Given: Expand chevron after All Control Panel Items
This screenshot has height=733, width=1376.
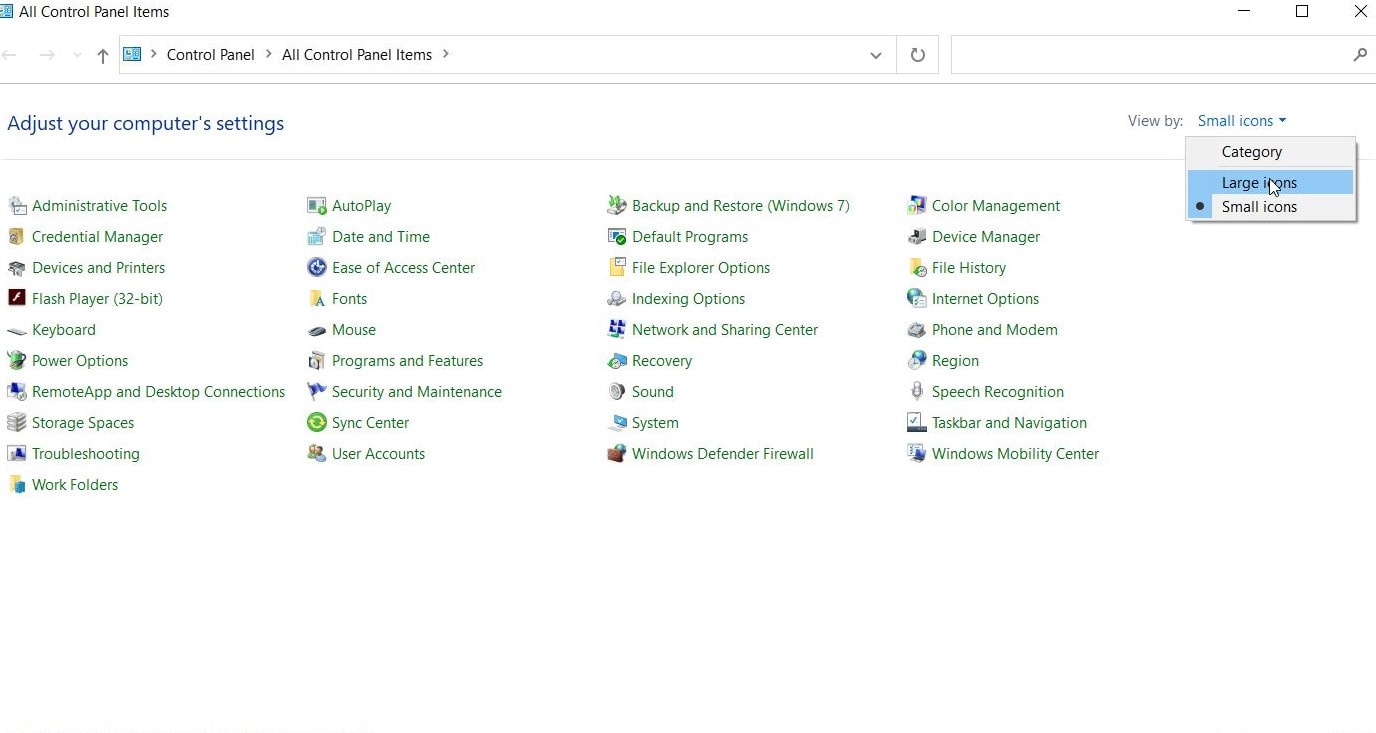Looking at the screenshot, I should pos(446,54).
